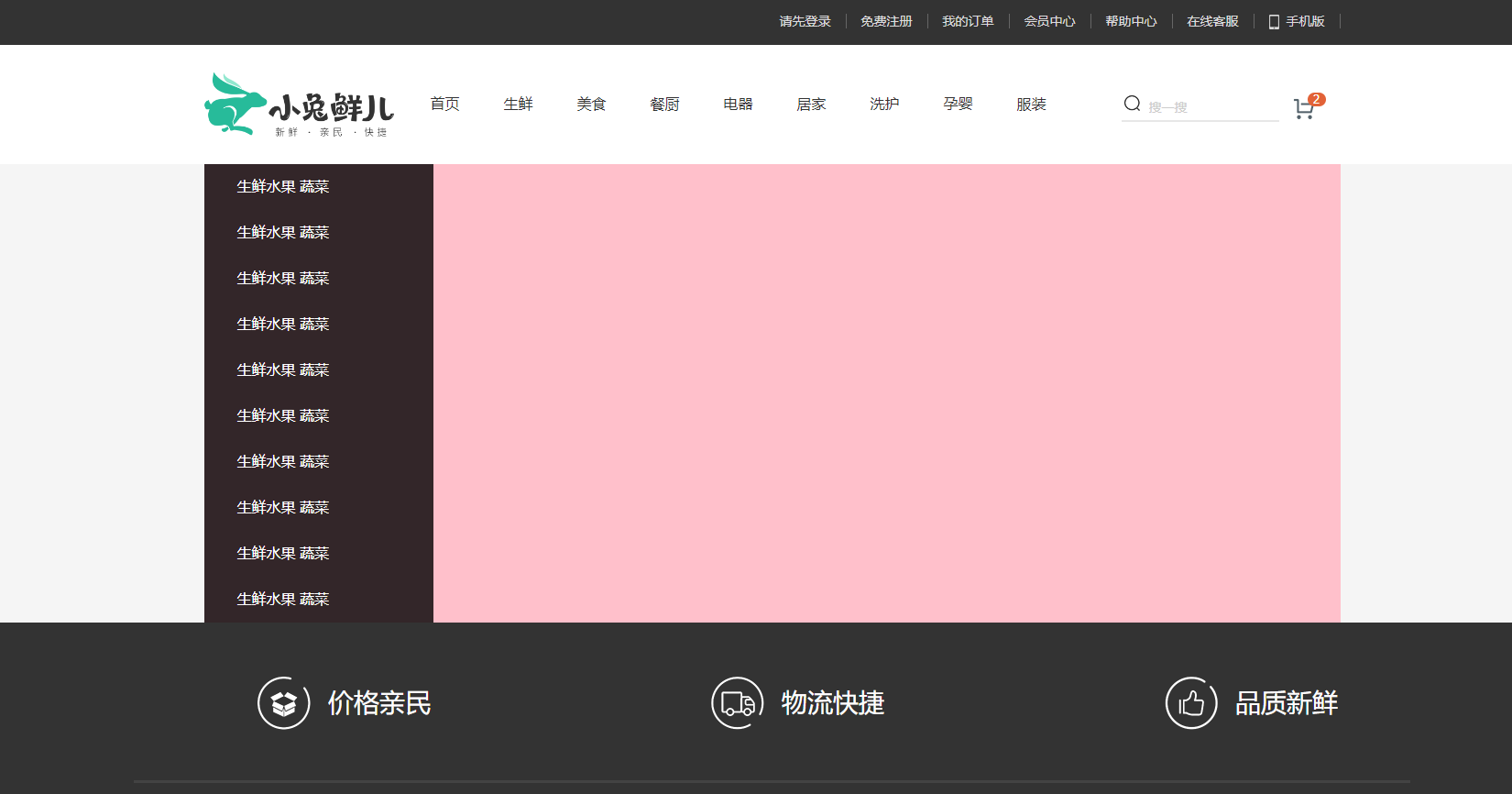Select the 餐厨 nav item

click(665, 104)
